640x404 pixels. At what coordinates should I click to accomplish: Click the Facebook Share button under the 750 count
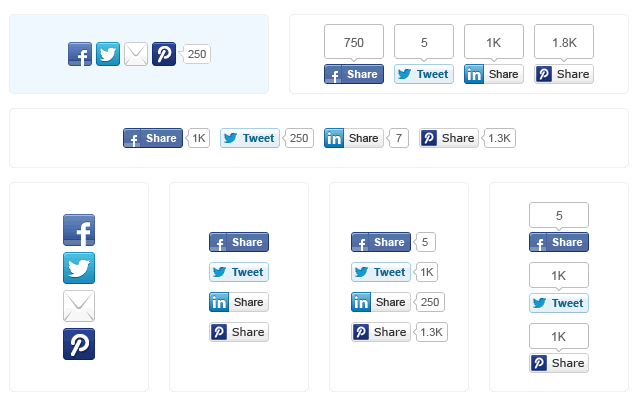tap(354, 74)
